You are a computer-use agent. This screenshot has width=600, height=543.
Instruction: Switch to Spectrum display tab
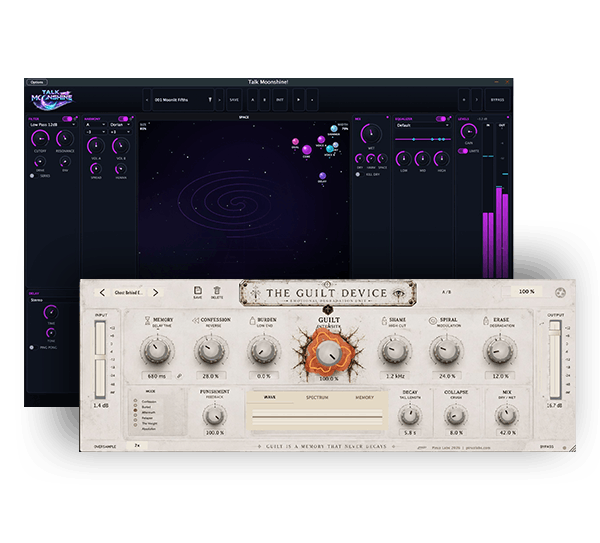tap(317, 397)
